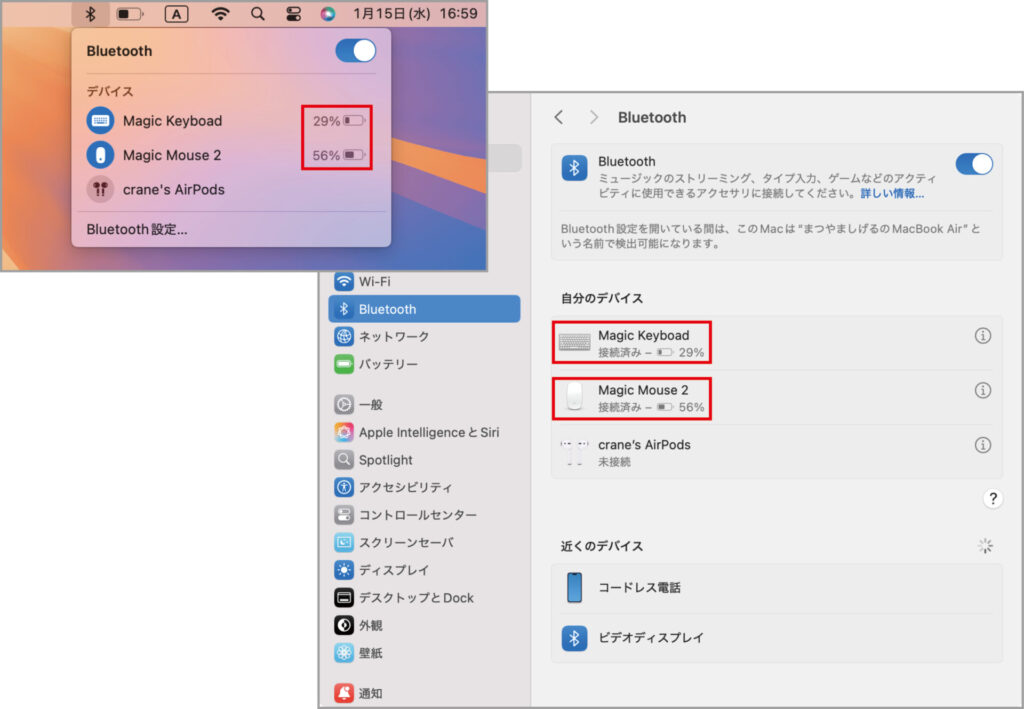
Task: Open スクリーンセーバ in the sidebar
Action: 424,542
